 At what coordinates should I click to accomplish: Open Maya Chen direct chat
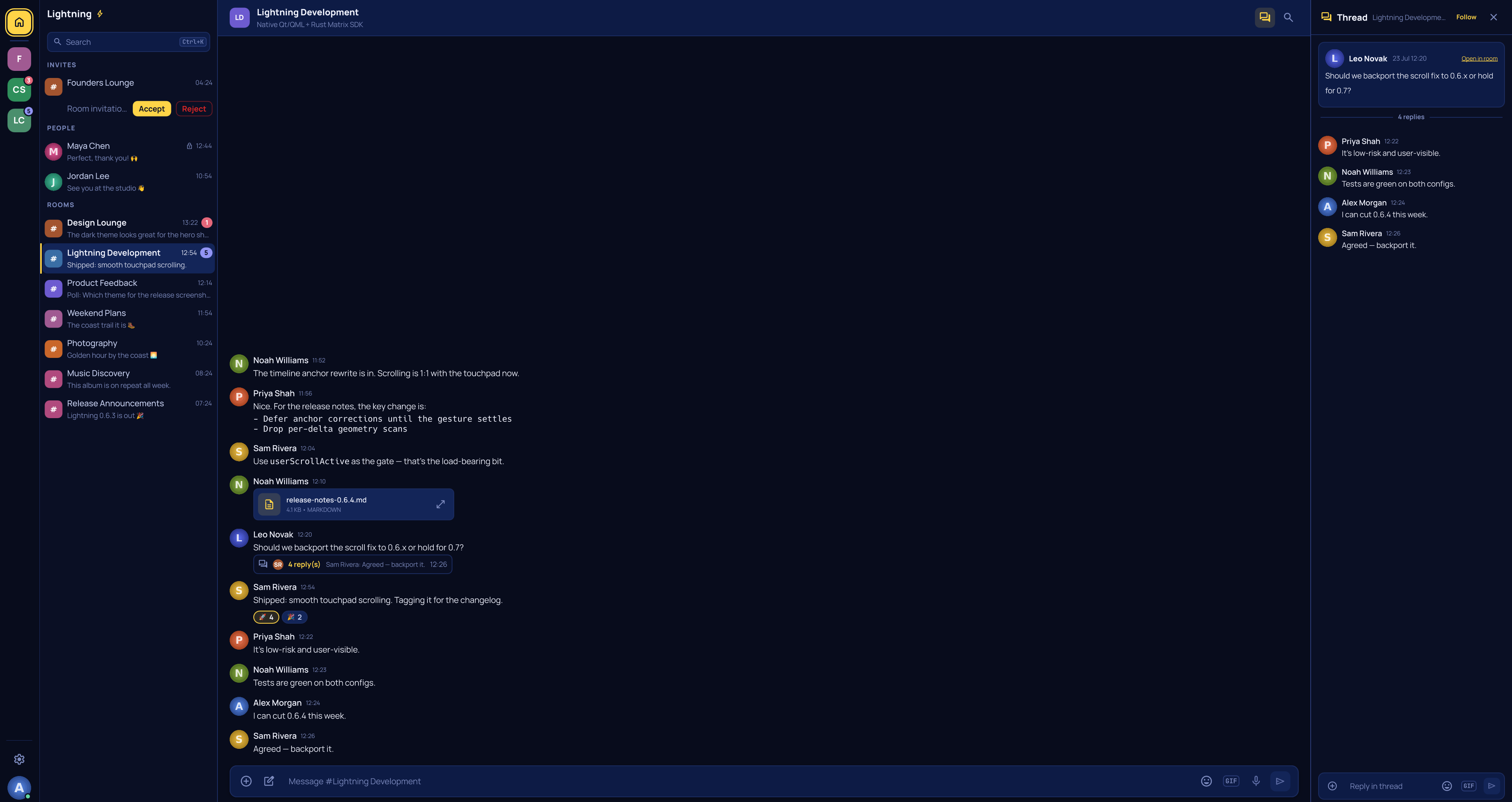point(128,152)
